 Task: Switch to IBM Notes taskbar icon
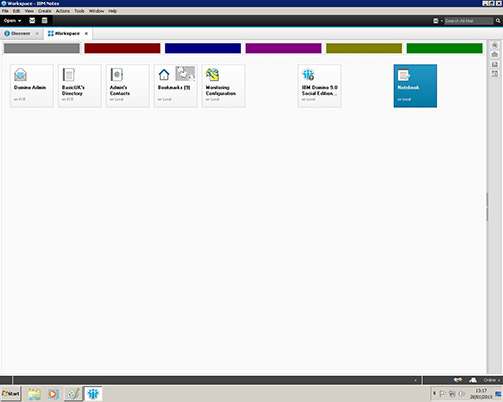coord(93,394)
